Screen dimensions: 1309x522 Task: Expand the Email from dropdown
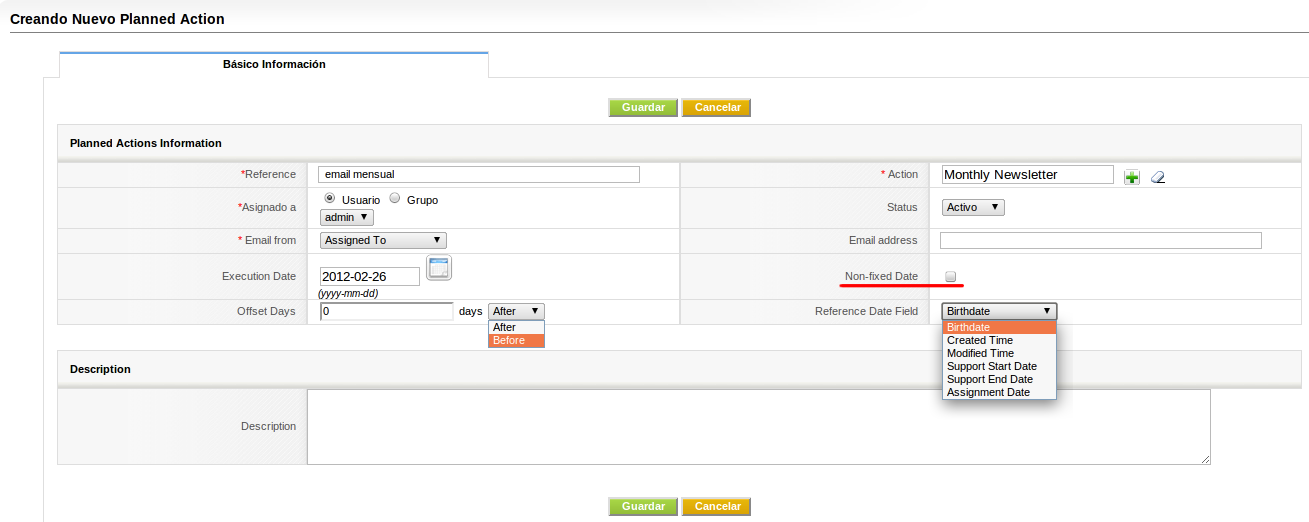click(383, 240)
